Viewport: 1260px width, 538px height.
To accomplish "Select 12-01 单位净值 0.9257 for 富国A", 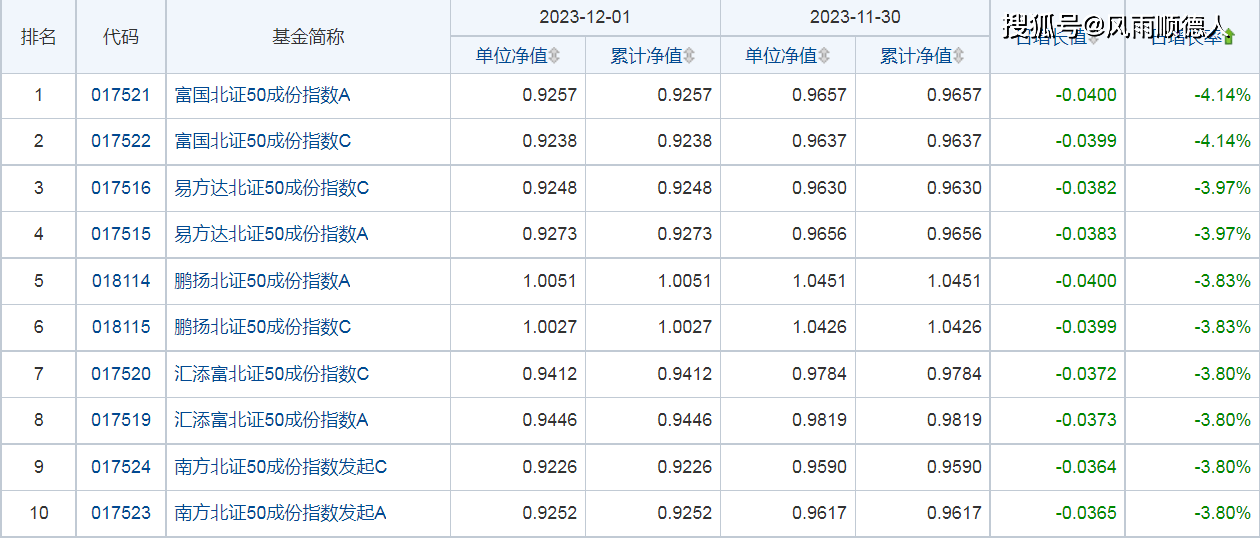I will (549, 96).
